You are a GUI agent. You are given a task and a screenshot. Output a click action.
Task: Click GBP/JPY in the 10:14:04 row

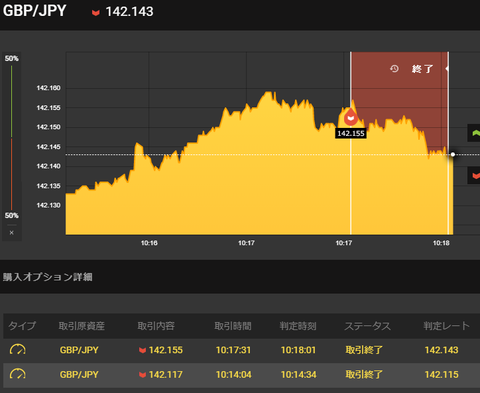pos(79,375)
